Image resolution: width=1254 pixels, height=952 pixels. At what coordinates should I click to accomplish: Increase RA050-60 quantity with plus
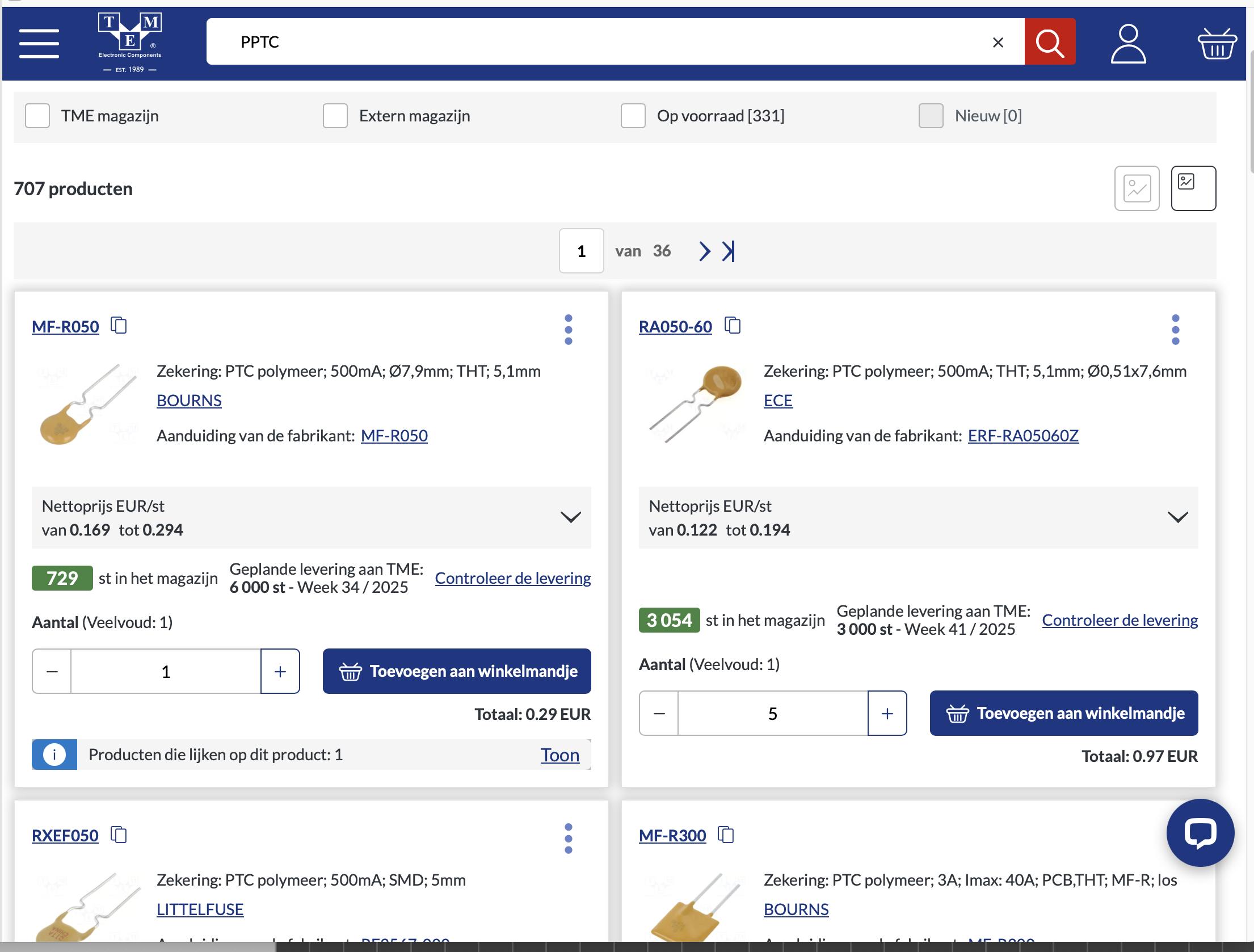tap(887, 713)
